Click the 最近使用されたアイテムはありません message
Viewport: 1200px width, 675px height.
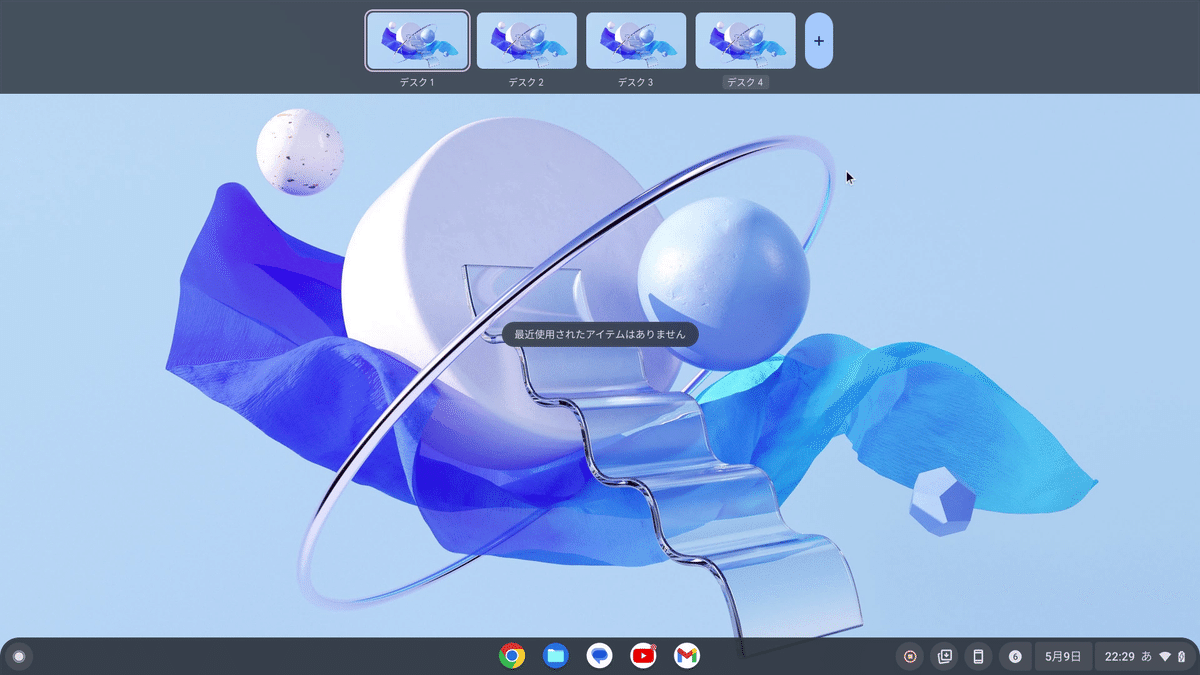600,334
